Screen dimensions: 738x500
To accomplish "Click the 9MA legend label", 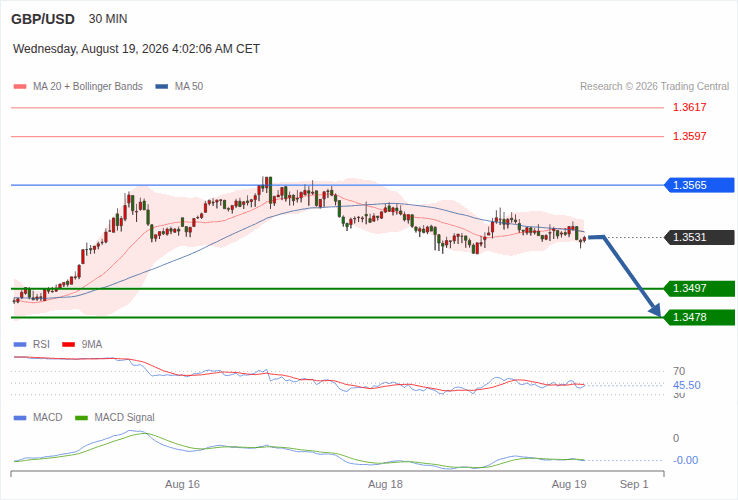I will (92, 345).
